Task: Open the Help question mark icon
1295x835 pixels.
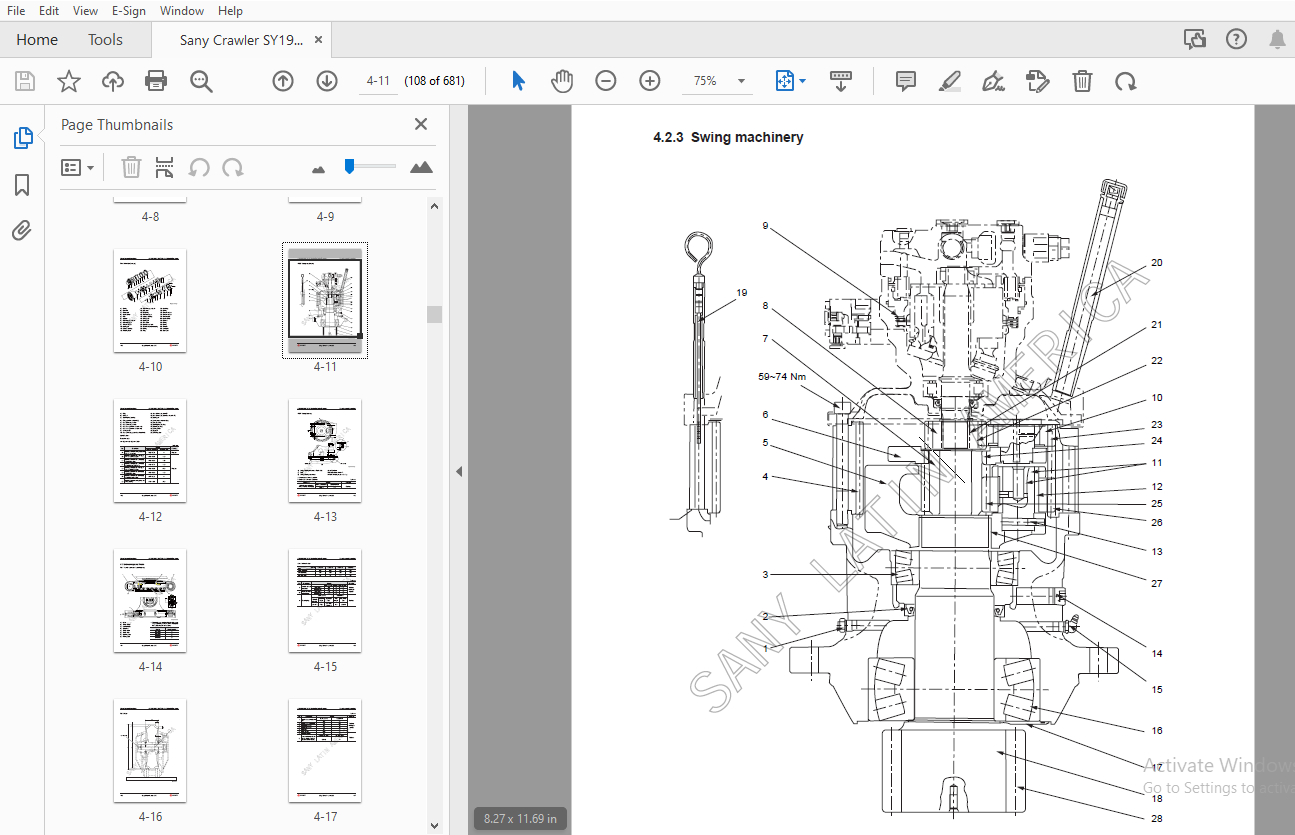Action: pos(1236,40)
